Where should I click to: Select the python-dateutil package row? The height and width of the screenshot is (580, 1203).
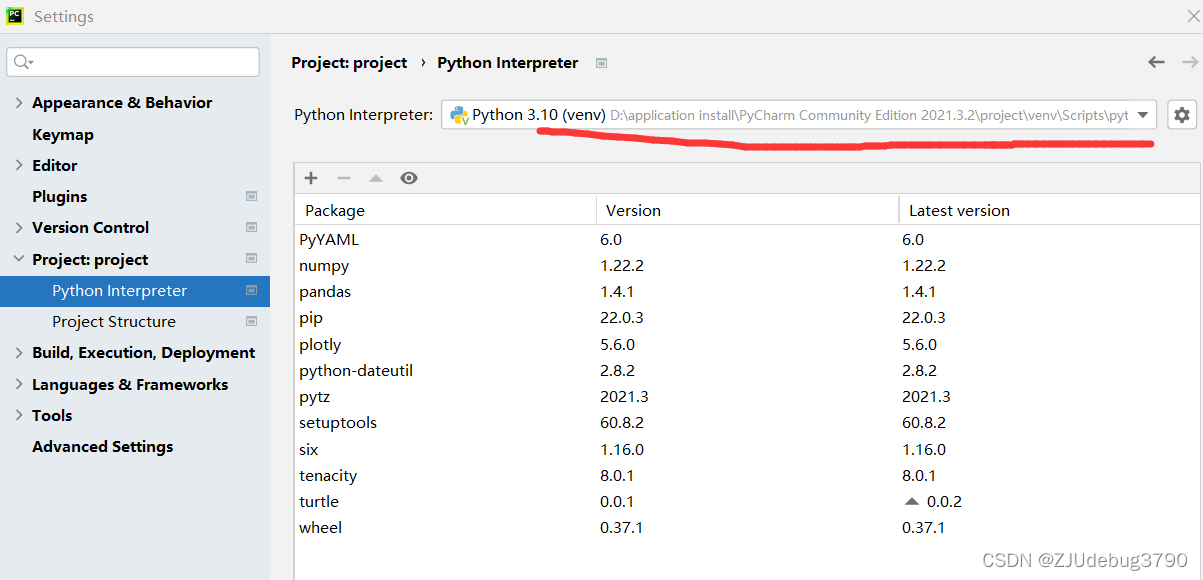click(748, 371)
